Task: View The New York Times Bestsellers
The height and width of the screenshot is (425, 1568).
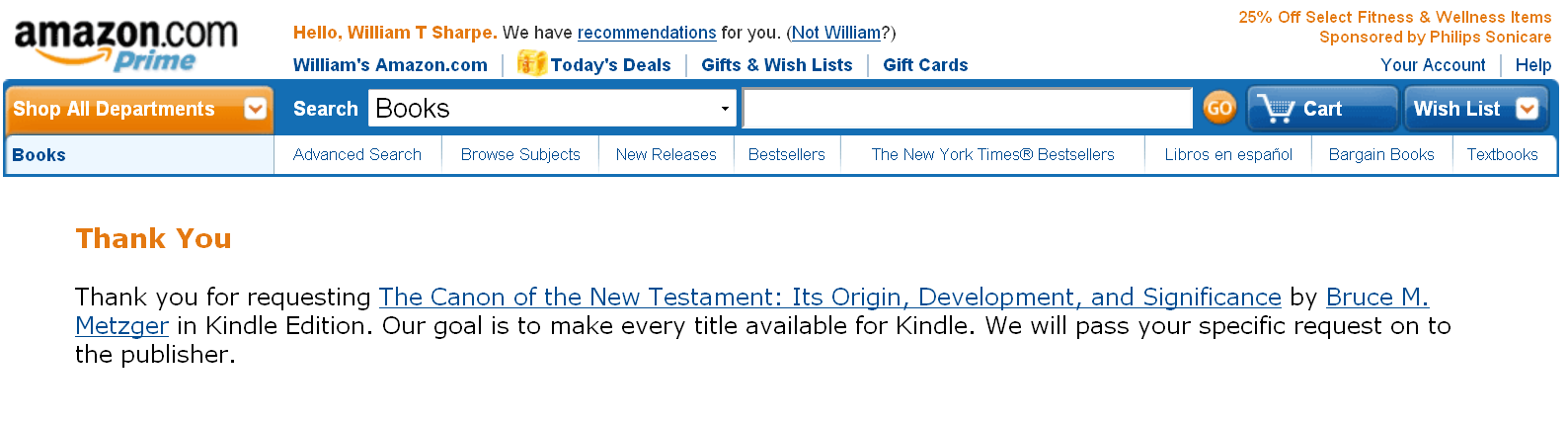Action: (992, 155)
